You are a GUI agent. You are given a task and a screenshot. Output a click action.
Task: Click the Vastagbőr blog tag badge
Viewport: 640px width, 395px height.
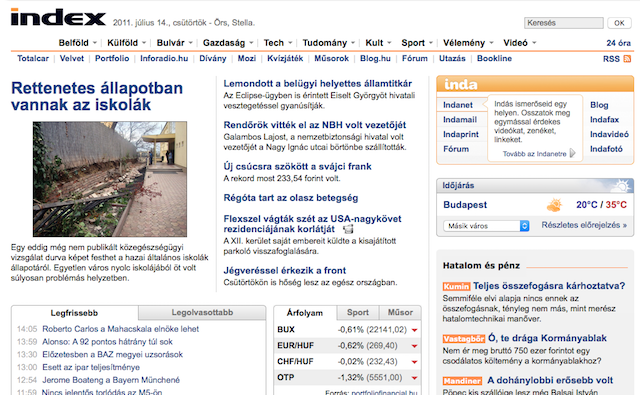pos(464,339)
